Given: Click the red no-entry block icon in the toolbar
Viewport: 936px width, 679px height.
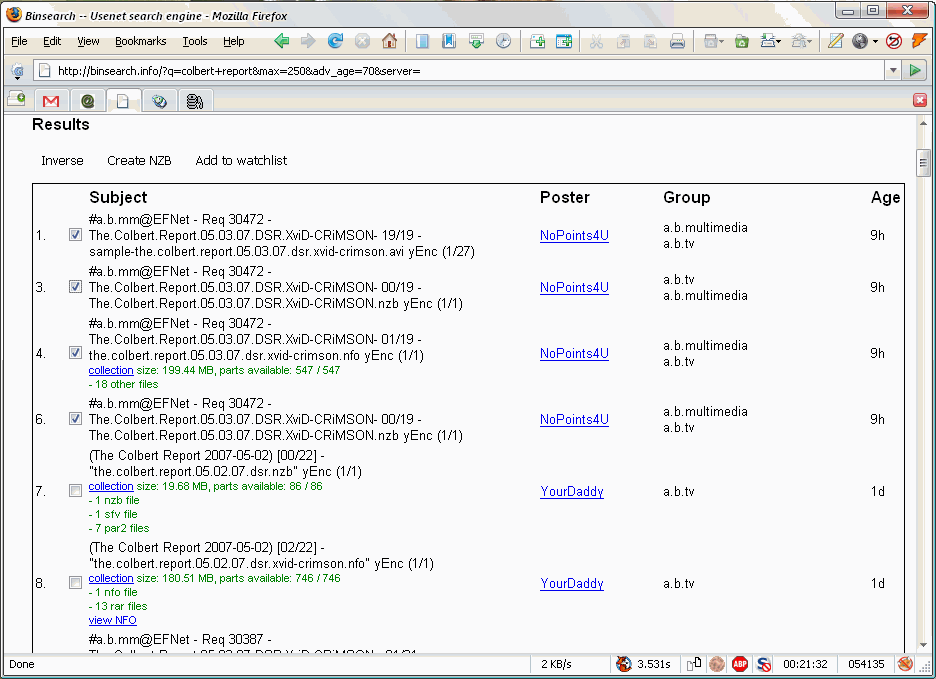Looking at the screenshot, I should tap(894, 41).
